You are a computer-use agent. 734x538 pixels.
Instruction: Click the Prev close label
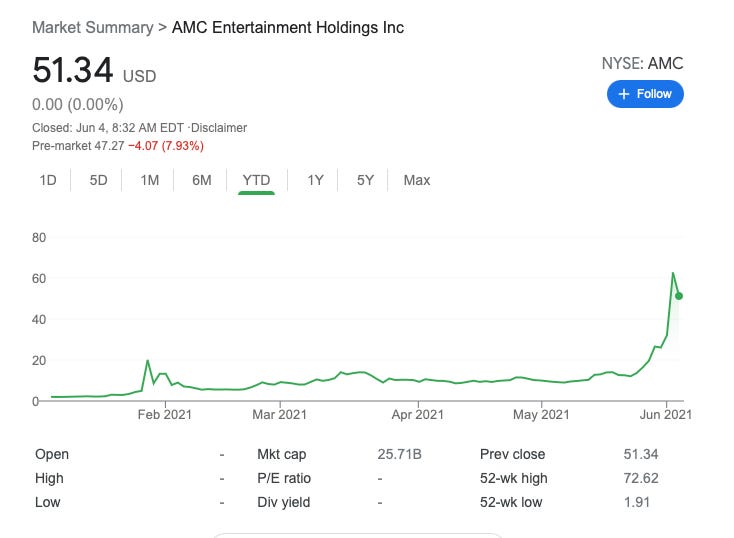[x=512, y=454]
